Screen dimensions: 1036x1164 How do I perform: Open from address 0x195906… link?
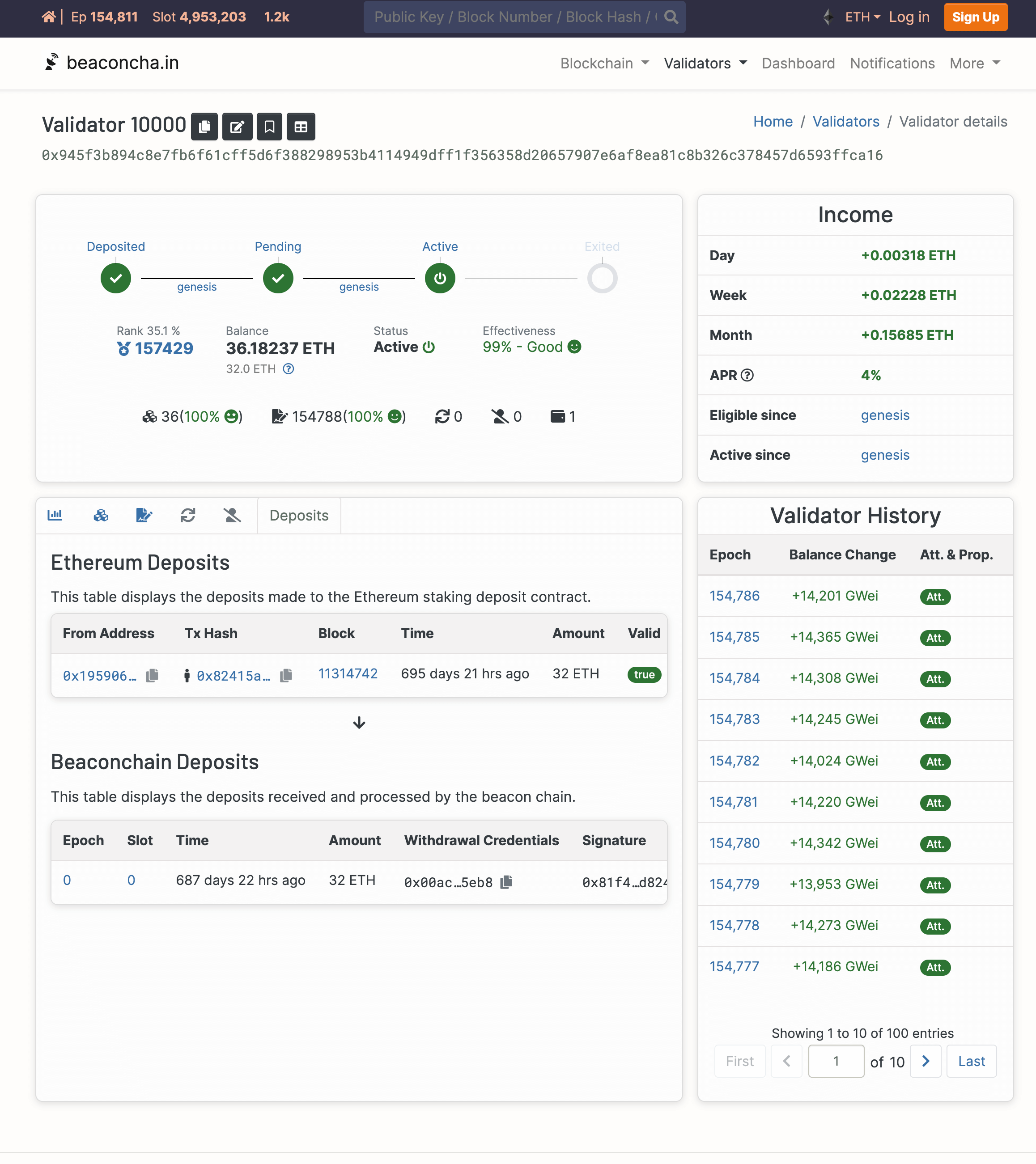point(100,675)
